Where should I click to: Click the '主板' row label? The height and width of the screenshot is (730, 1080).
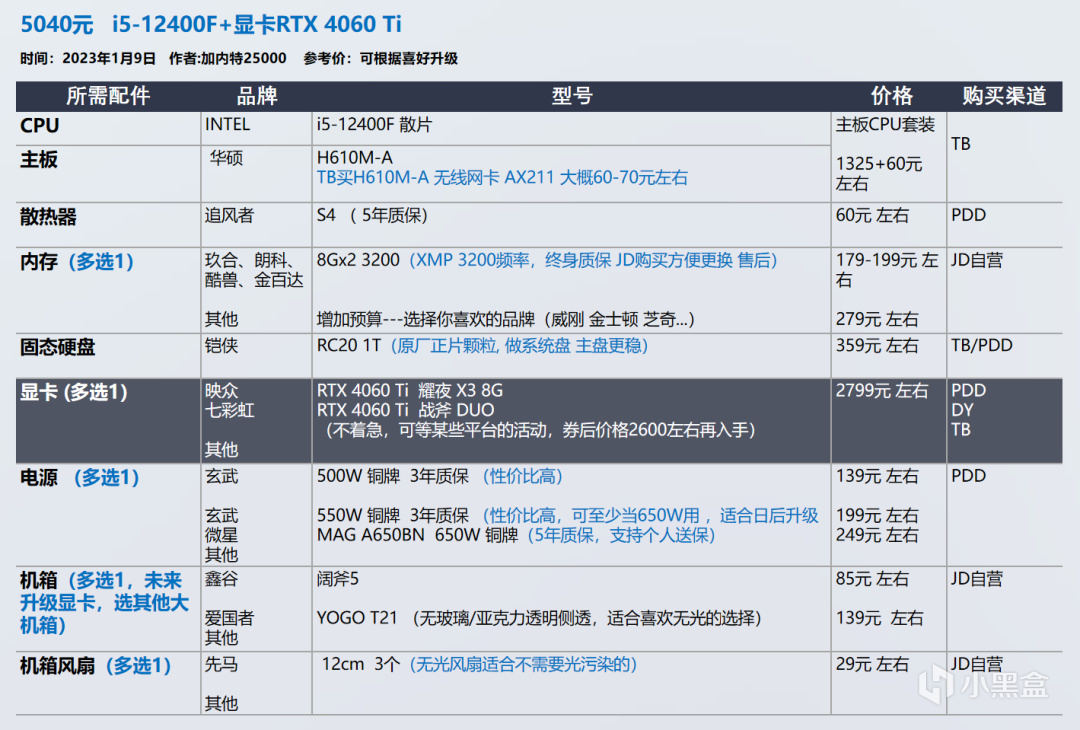tap(39, 160)
